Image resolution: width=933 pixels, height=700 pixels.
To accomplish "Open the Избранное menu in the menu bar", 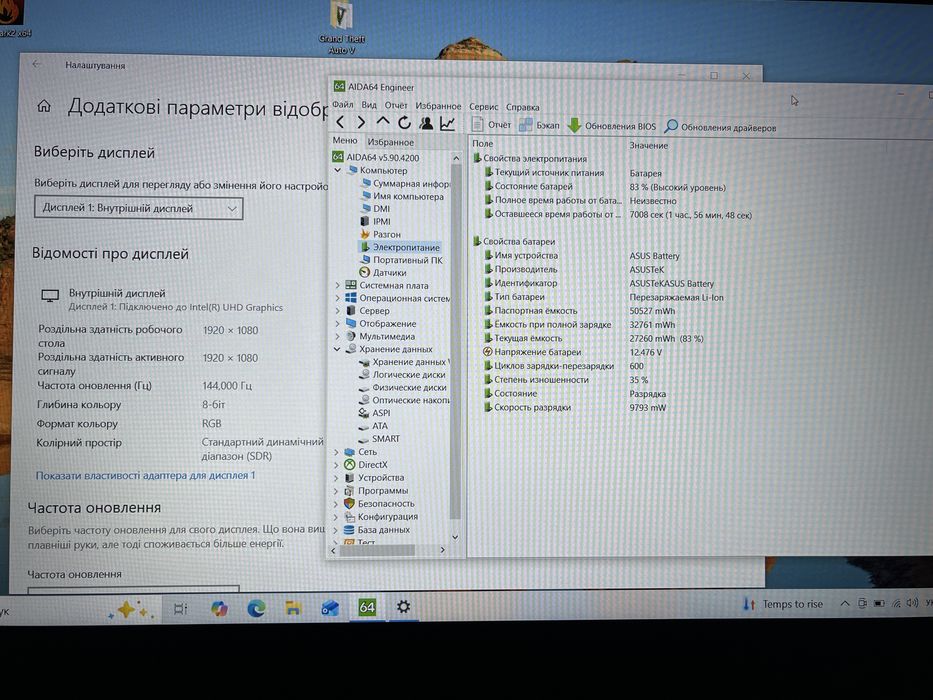I will point(438,106).
